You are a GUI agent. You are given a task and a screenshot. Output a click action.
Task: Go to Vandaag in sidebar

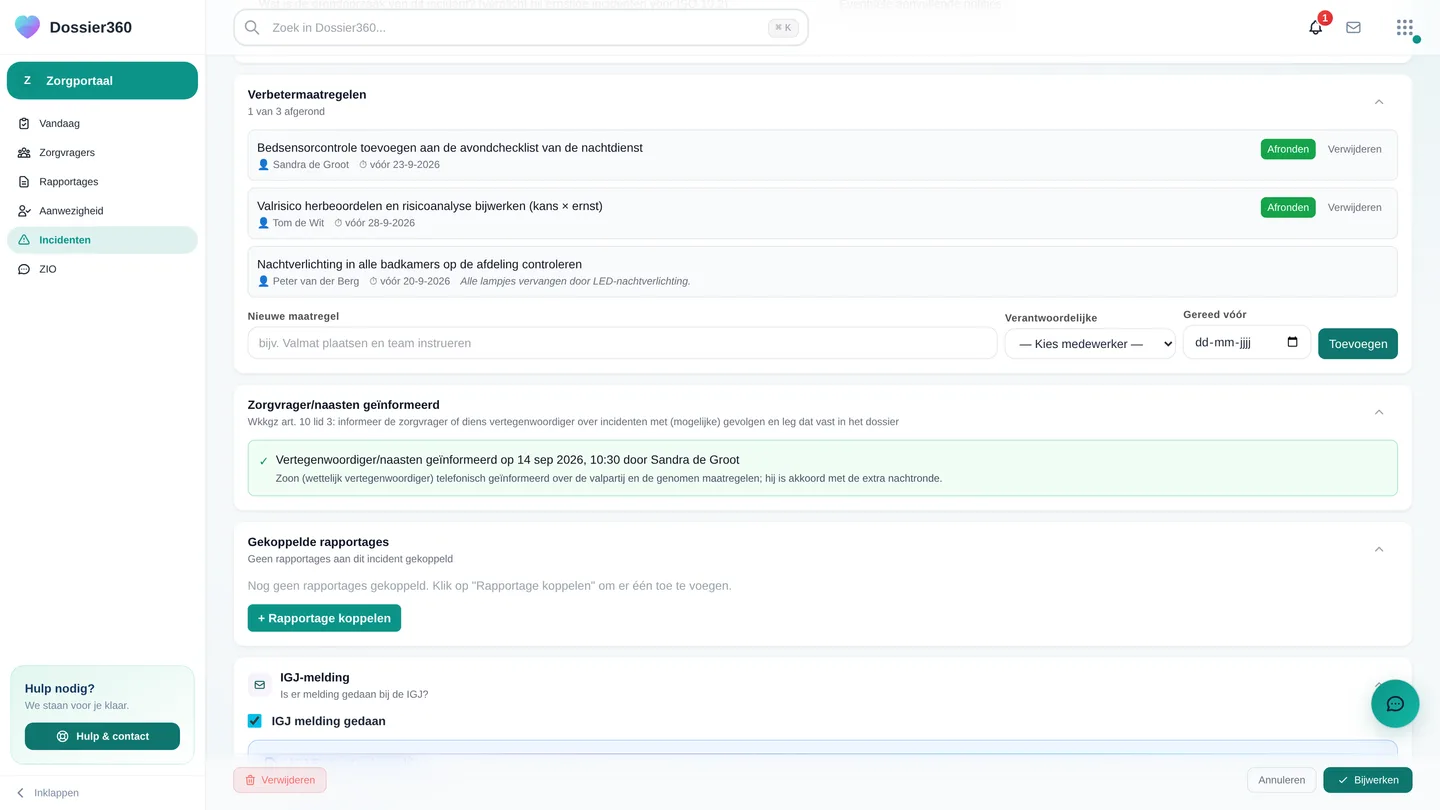102,124
